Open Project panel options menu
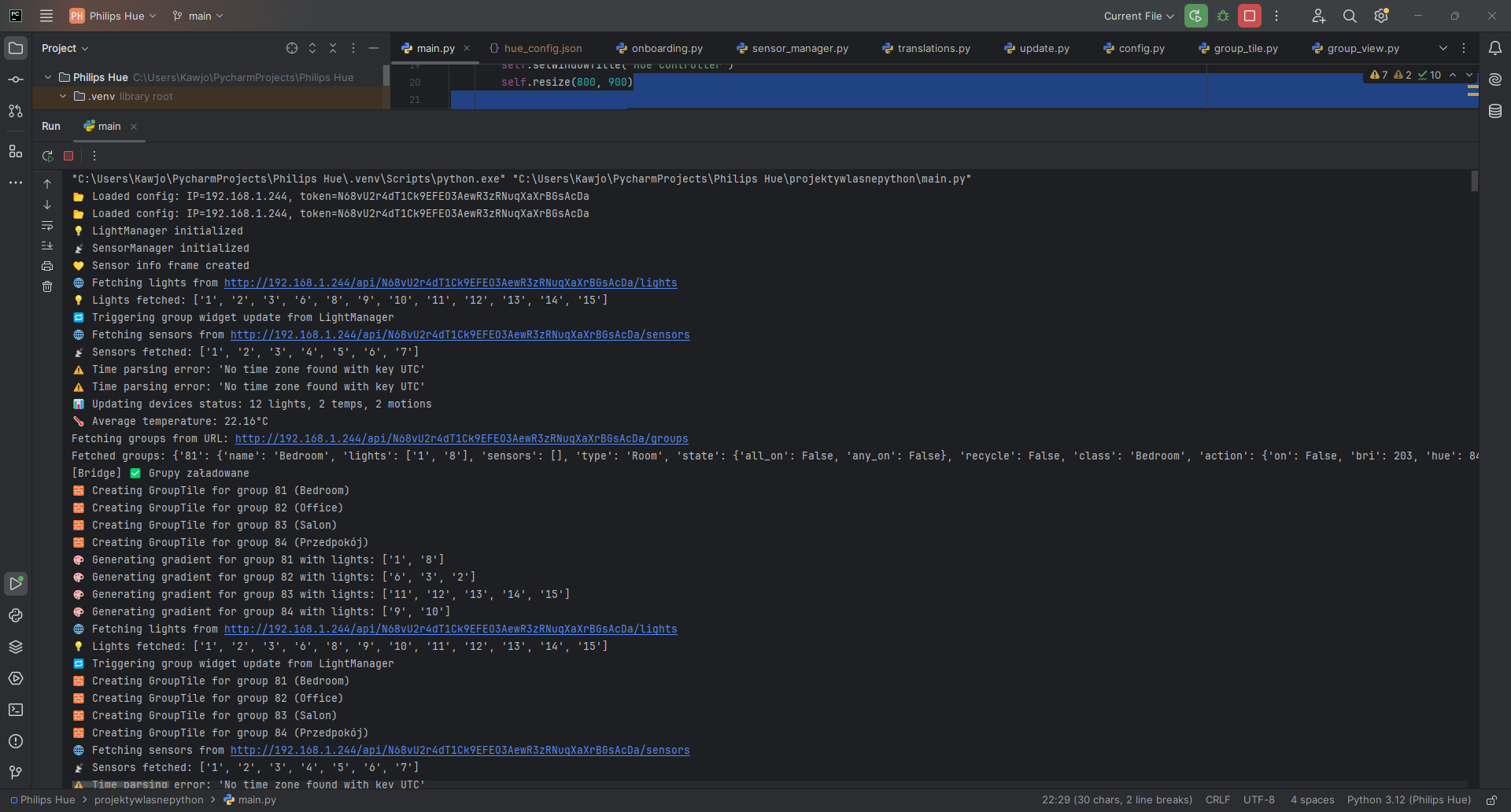Image resolution: width=1511 pixels, height=812 pixels. pos(353,48)
